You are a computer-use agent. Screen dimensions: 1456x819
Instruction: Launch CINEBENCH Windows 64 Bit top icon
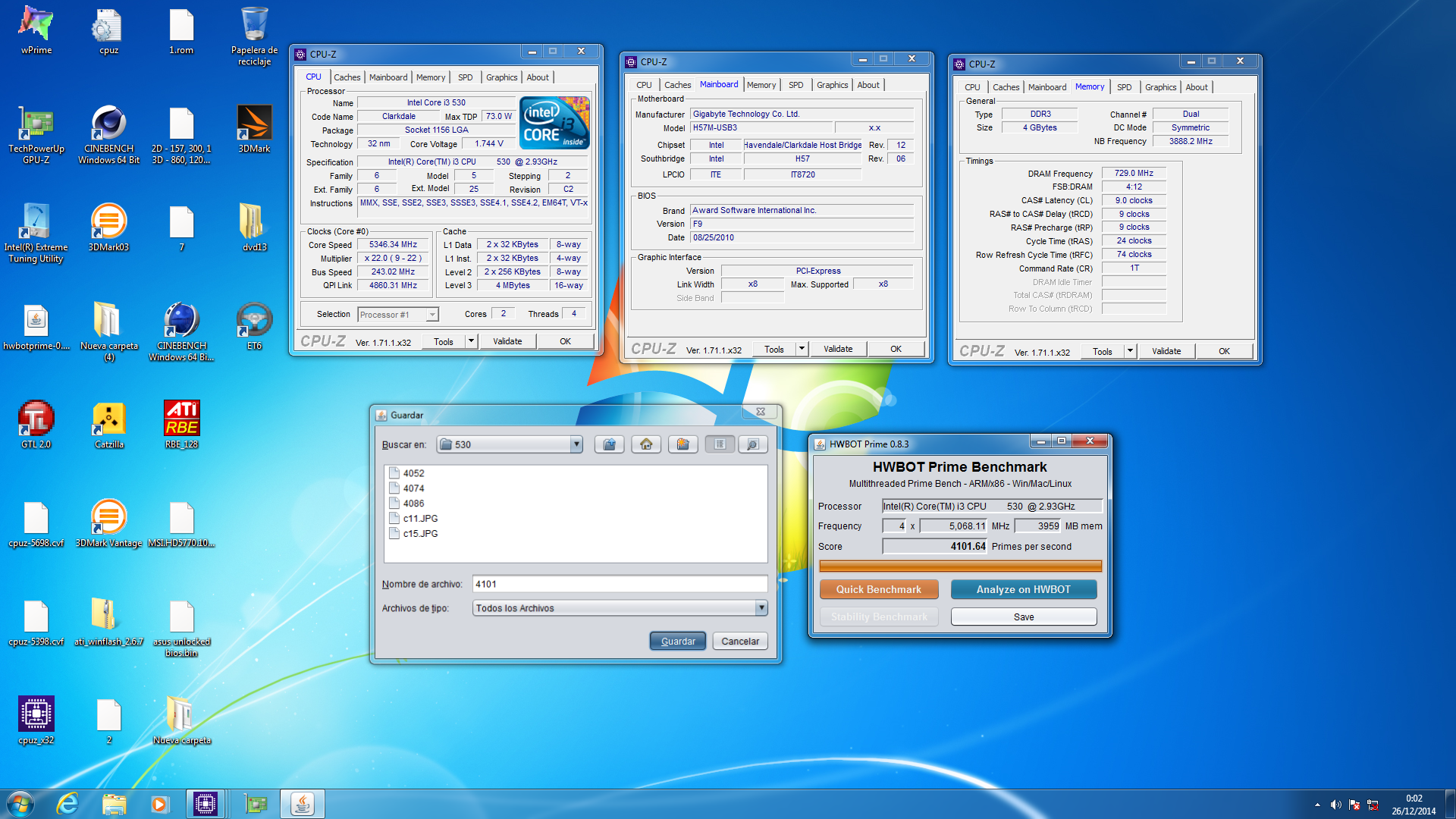[x=109, y=134]
